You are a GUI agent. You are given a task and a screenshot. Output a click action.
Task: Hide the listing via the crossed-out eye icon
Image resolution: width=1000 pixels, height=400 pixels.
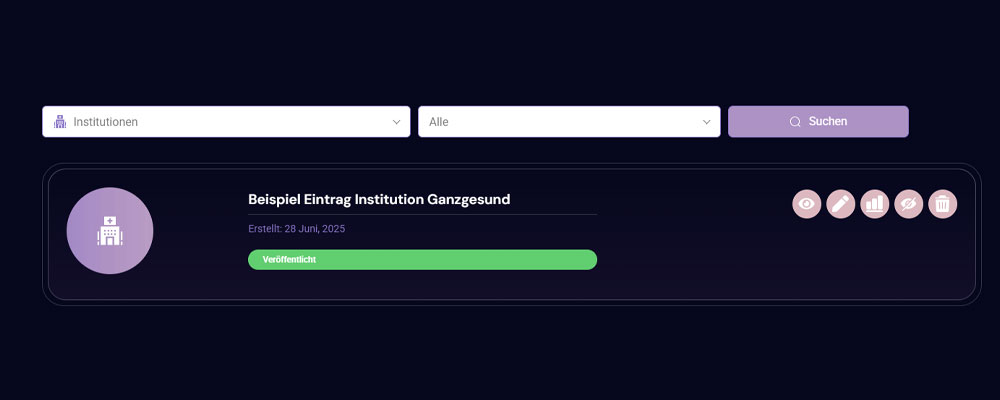coord(909,204)
